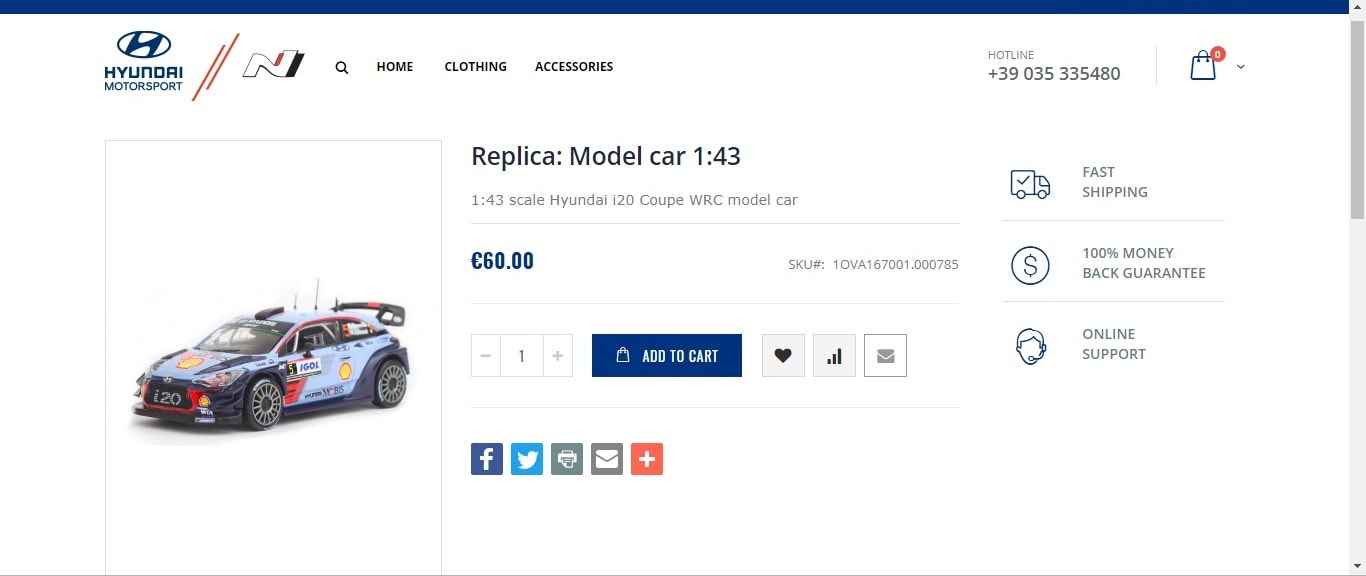The image size is (1366, 576).
Task: Open the search magnifier icon
Action: [342, 68]
